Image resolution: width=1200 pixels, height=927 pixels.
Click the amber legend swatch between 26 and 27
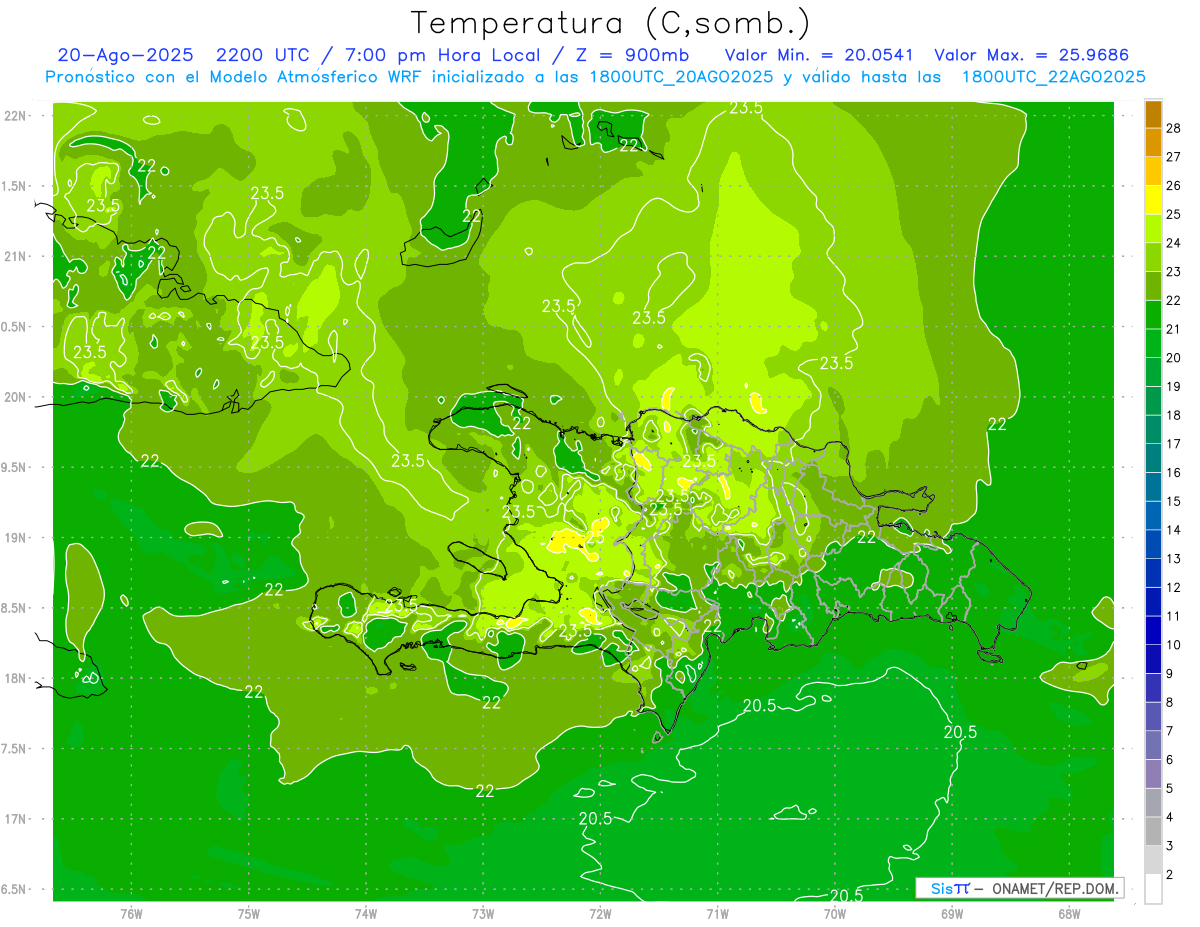[1153, 171]
